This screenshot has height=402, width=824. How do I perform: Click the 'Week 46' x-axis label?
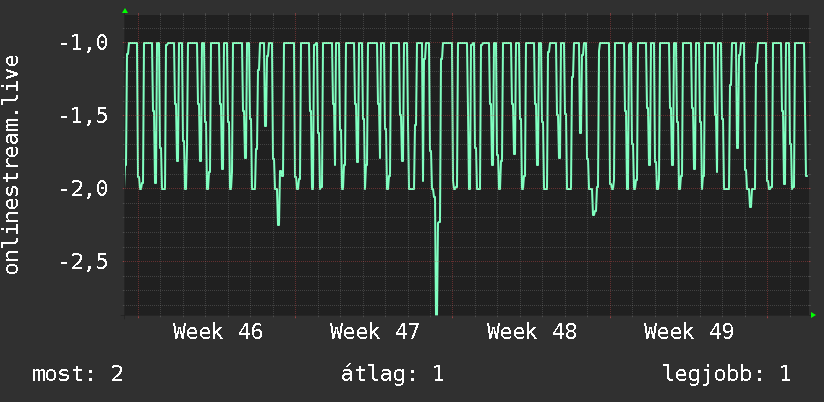218,332
